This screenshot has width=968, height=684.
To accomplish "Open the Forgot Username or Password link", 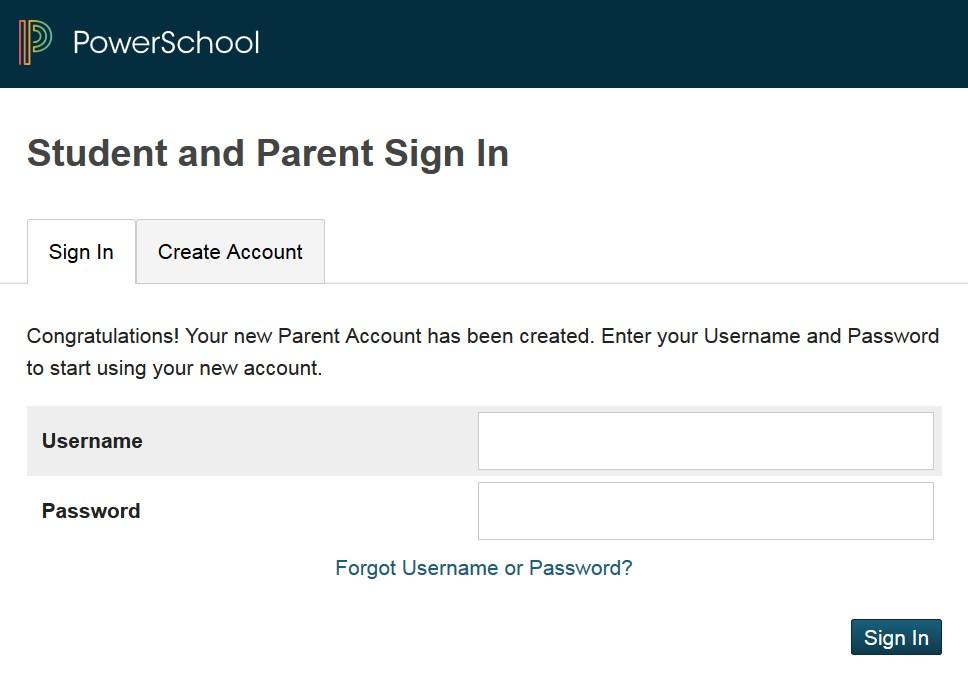I will [x=484, y=568].
